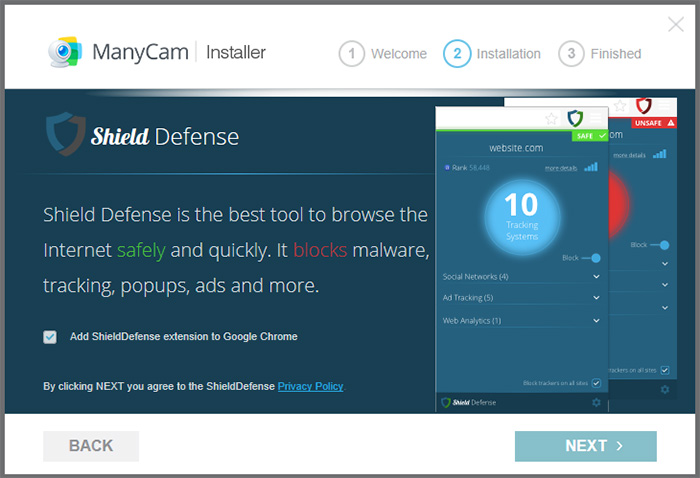Viewport: 700px width, 478px height.
Task: Click more details link in unsafe preview
Action: coord(629,155)
